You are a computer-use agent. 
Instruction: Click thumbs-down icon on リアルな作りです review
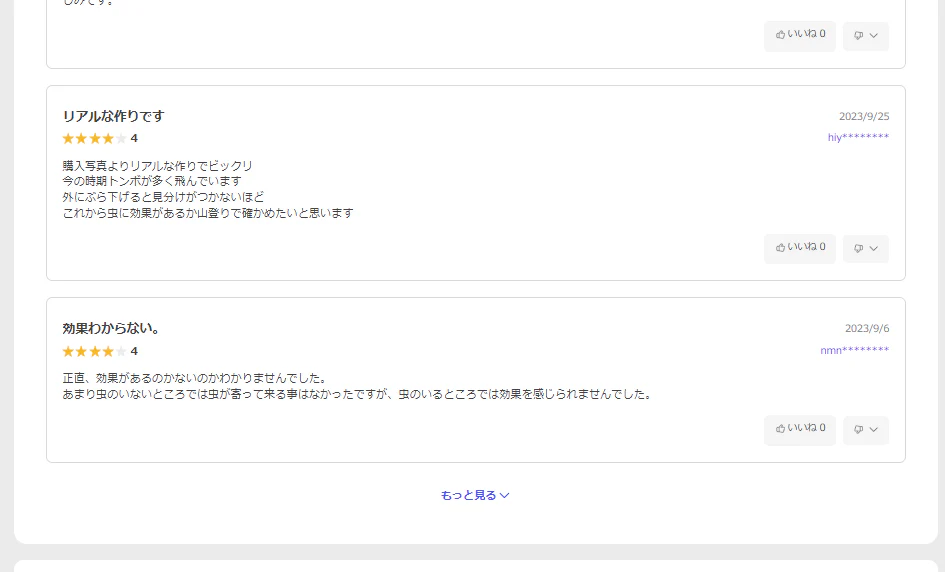pos(858,249)
